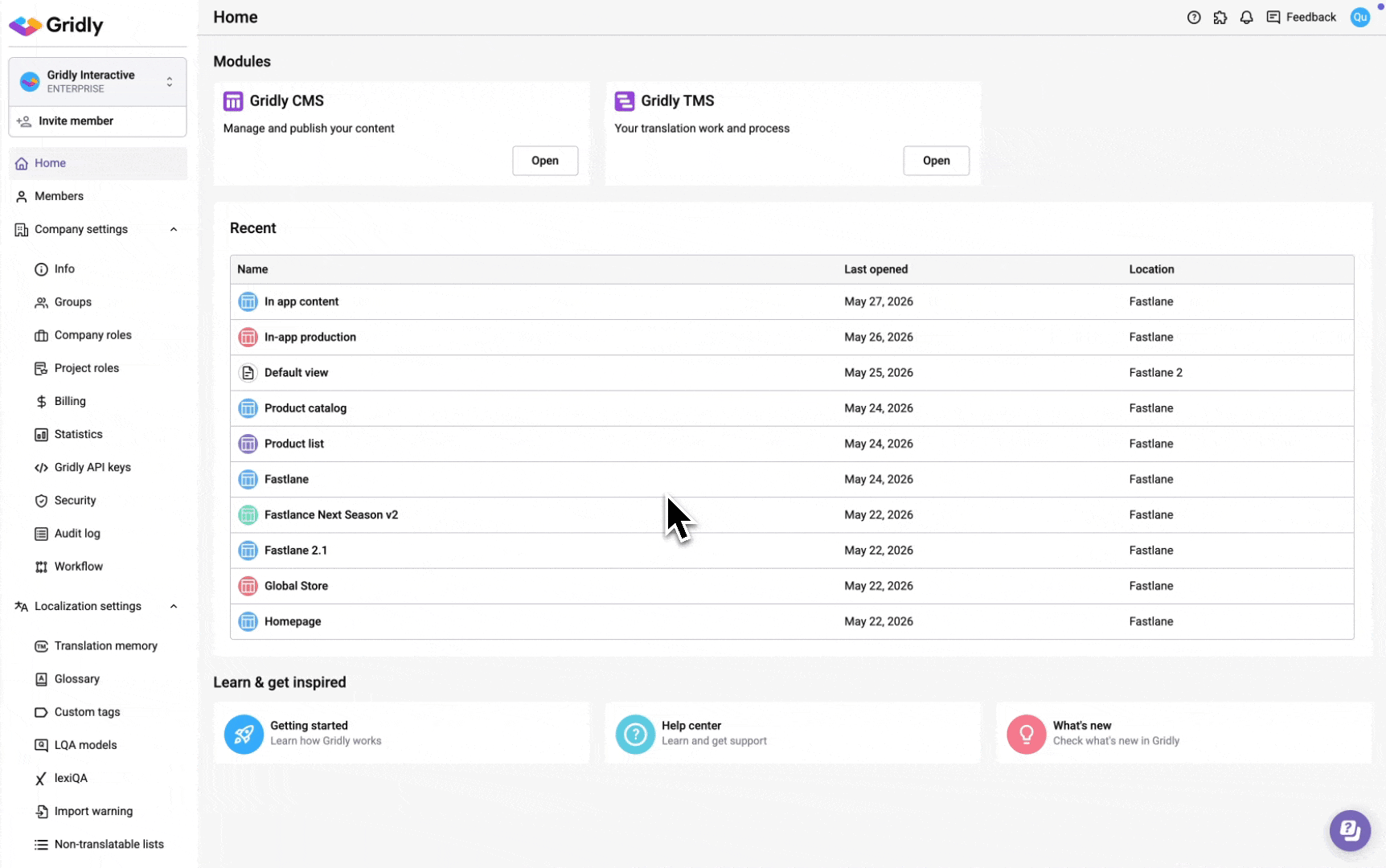Screen dimensions: 1386x868
Task: Click the Last opened column header
Action: (x=875, y=270)
